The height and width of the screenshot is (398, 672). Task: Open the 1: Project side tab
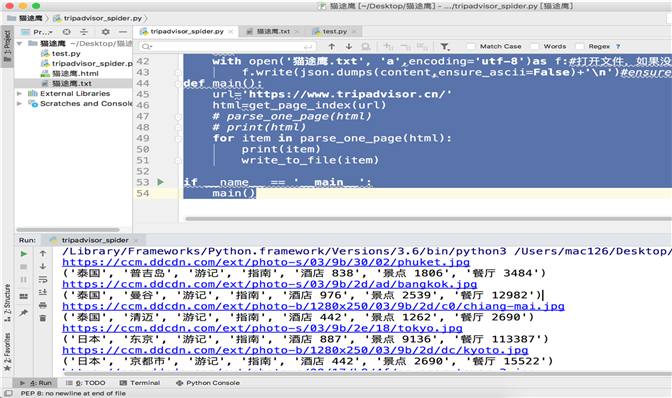tap(7, 45)
